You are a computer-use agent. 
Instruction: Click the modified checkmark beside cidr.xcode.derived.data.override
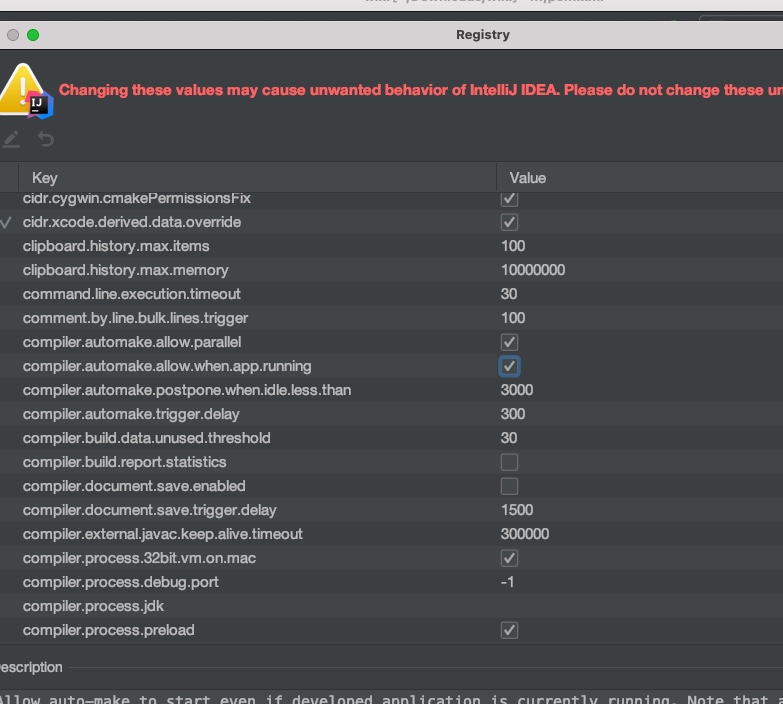7,222
